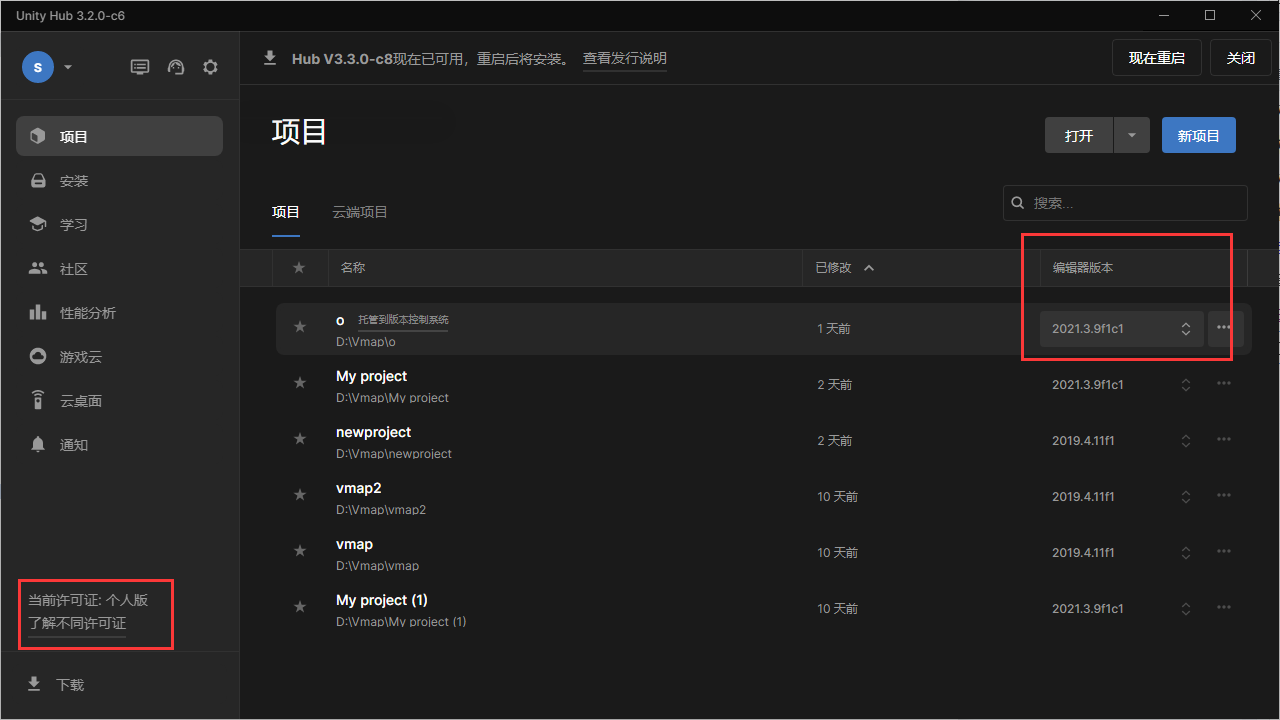
Task: Click the update download icon in banner
Action: tap(270, 58)
